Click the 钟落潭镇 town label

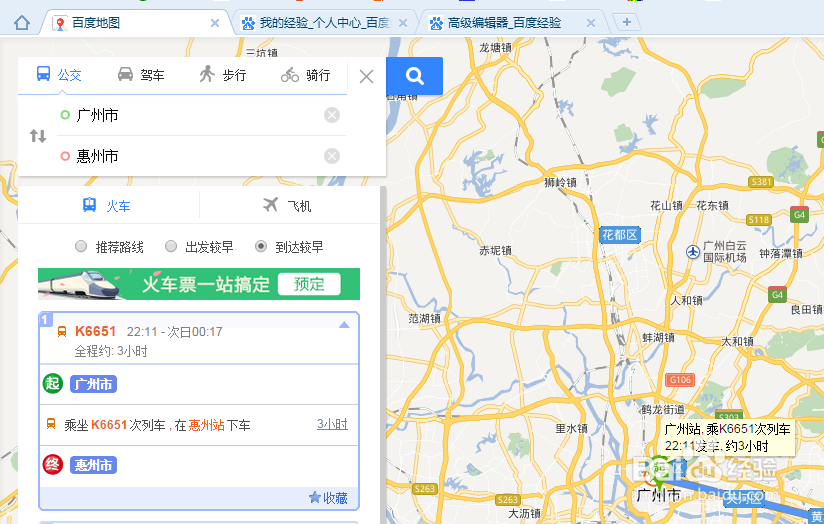781,253
